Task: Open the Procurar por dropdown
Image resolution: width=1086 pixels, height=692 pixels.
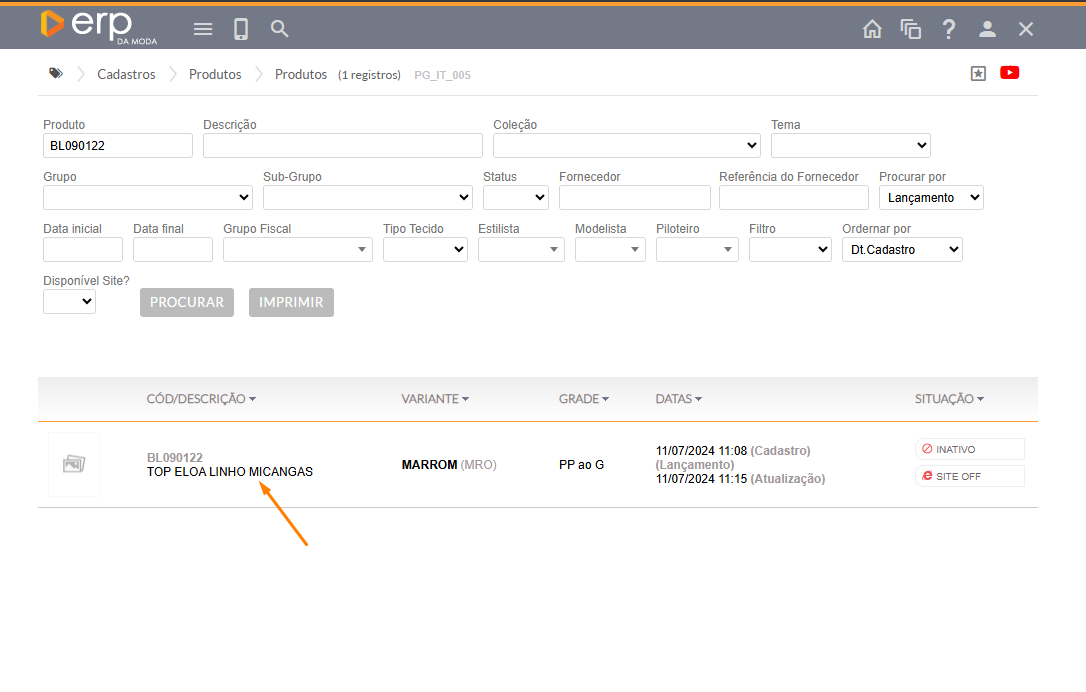Action: 931,198
